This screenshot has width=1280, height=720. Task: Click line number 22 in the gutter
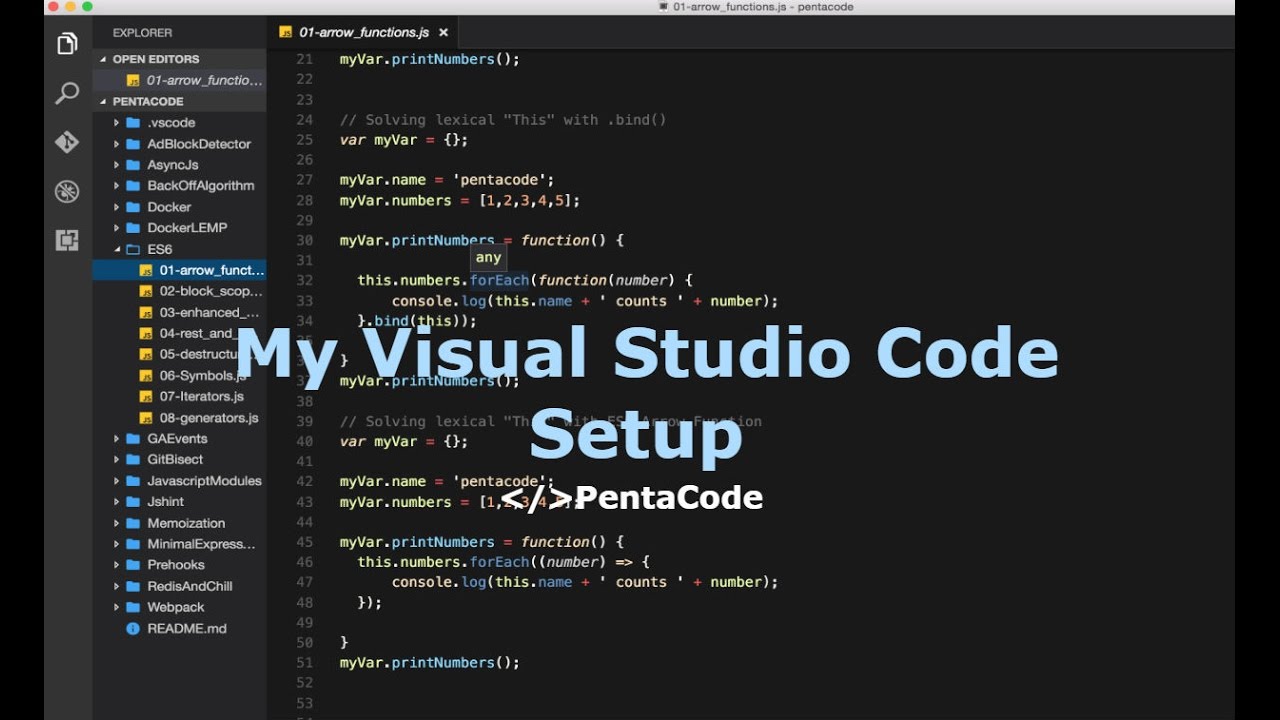tap(305, 79)
